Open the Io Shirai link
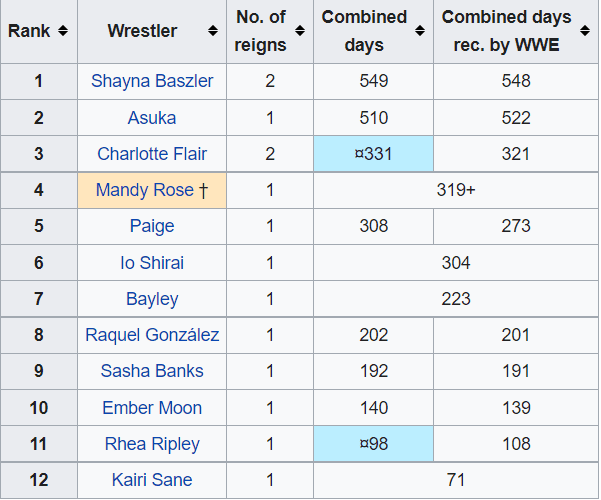 click(x=152, y=263)
